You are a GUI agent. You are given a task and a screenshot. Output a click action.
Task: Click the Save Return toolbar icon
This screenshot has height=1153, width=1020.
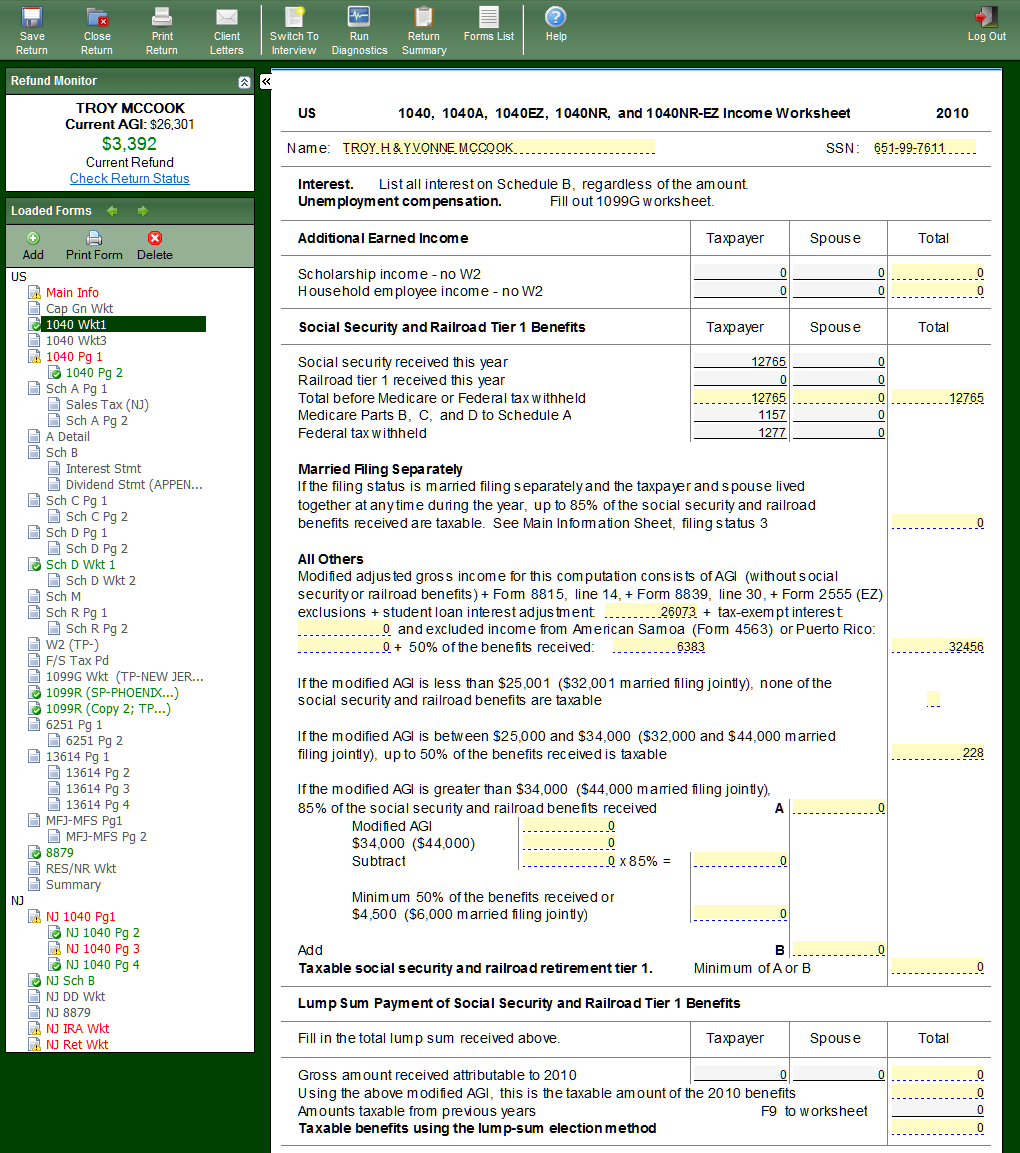32,29
